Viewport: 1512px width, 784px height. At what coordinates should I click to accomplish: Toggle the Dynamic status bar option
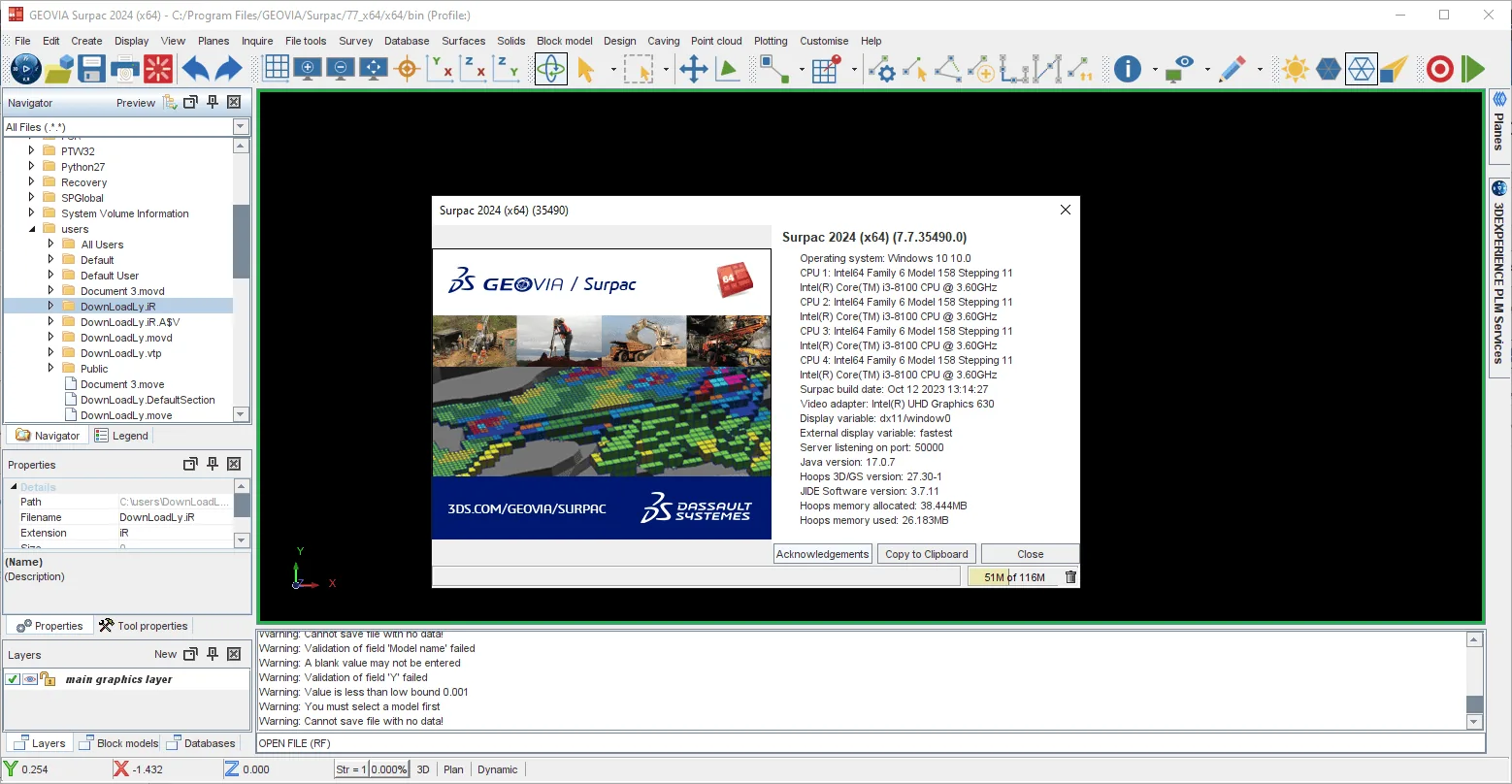pos(498,769)
